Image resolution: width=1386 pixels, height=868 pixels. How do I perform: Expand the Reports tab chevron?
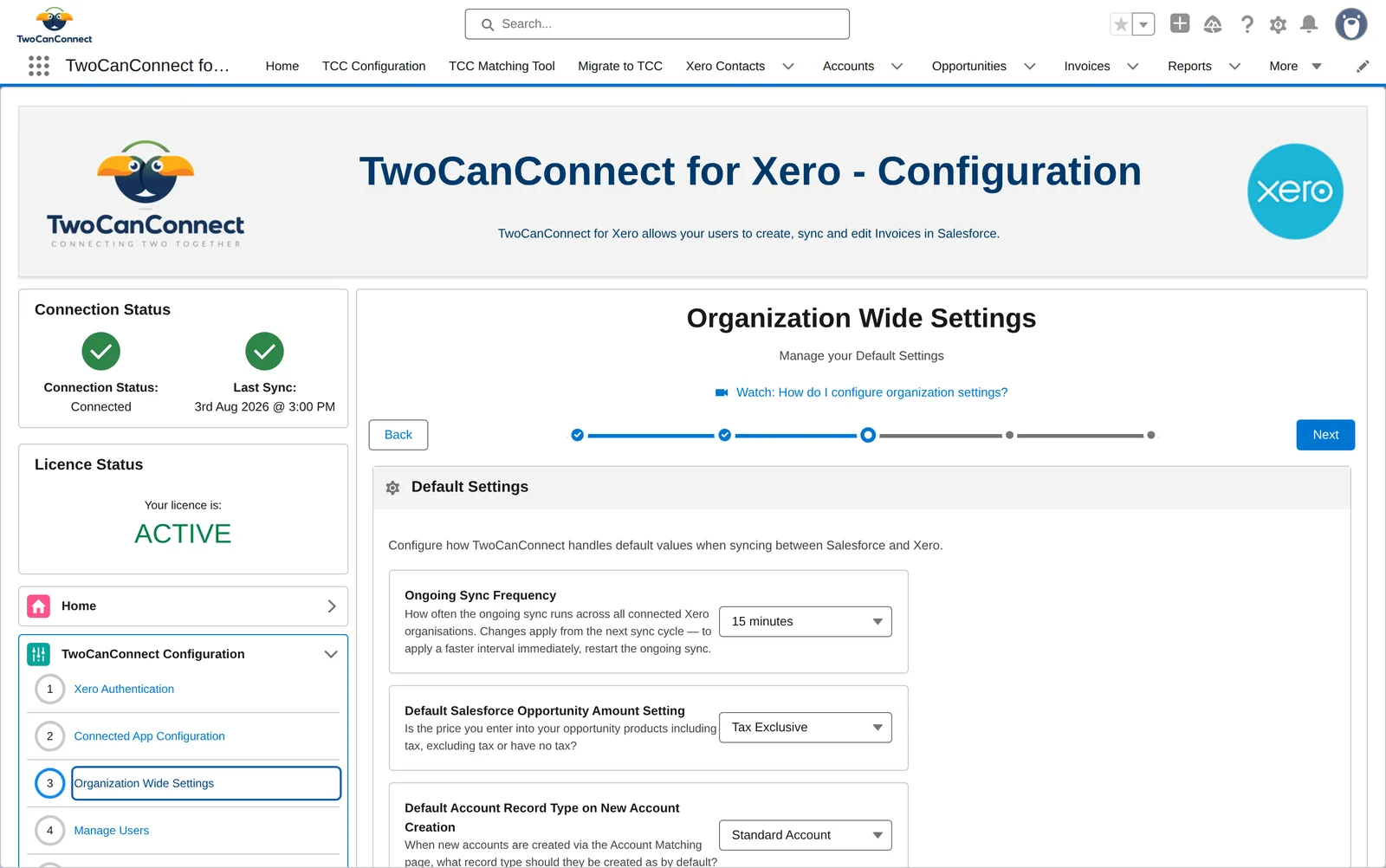point(1235,66)
